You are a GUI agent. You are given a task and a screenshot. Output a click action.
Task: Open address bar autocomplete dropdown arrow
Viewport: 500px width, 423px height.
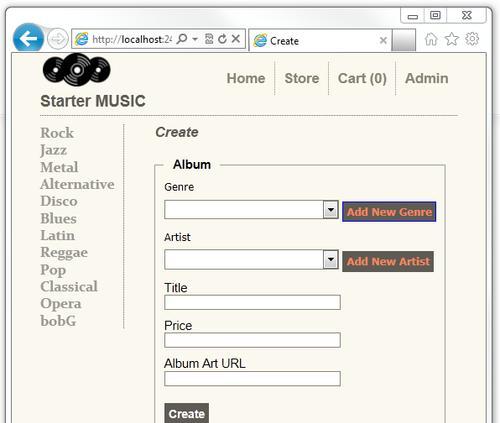195,39
